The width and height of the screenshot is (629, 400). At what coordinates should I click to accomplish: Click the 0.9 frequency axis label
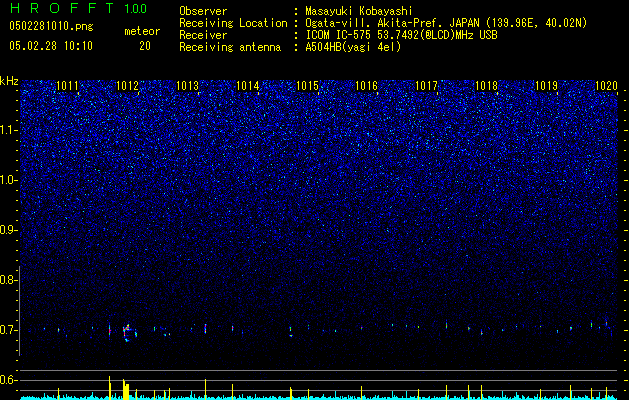coord(8,230)
